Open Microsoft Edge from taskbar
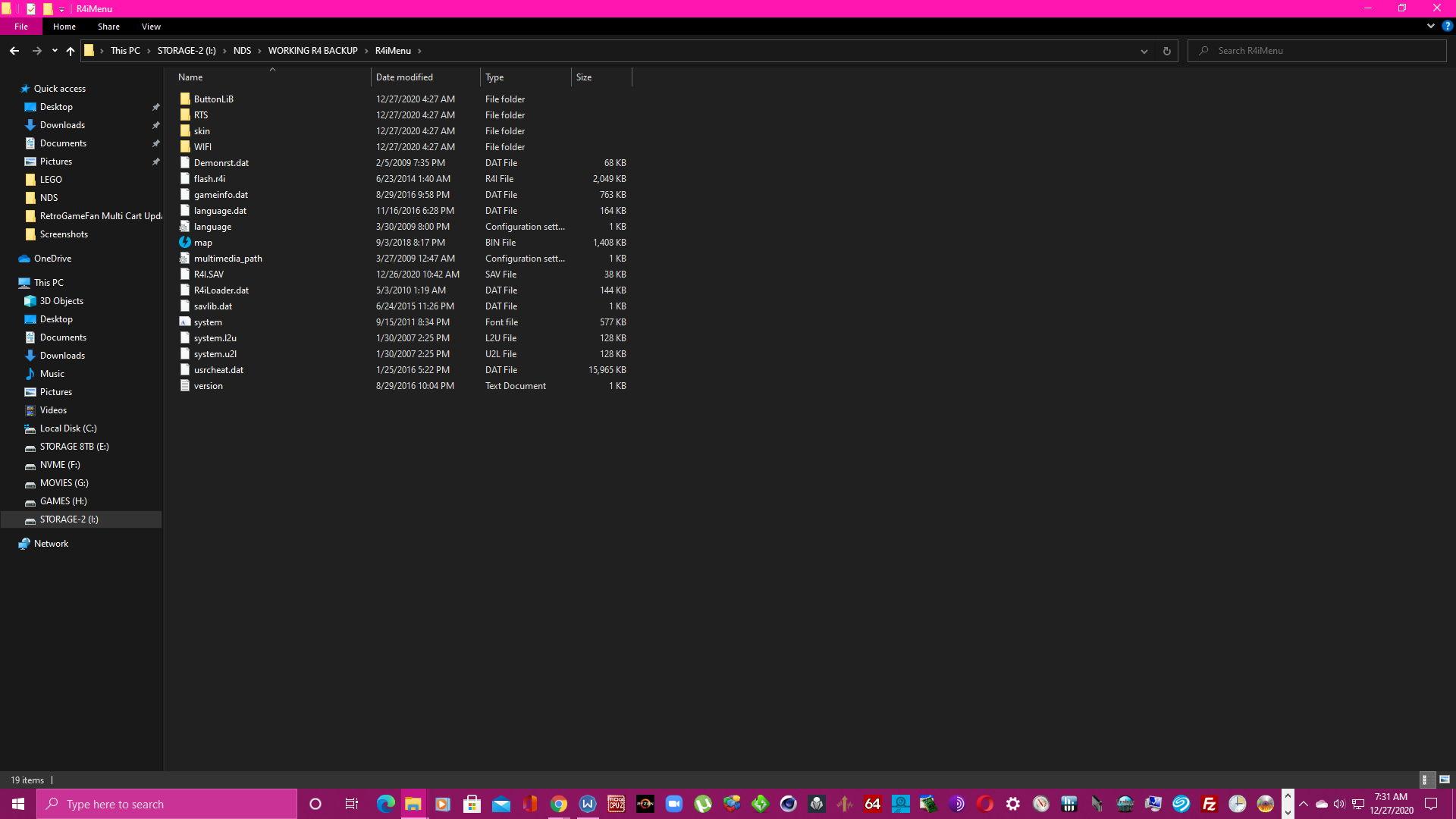1456x819 pixels. (x=385, y=804)
